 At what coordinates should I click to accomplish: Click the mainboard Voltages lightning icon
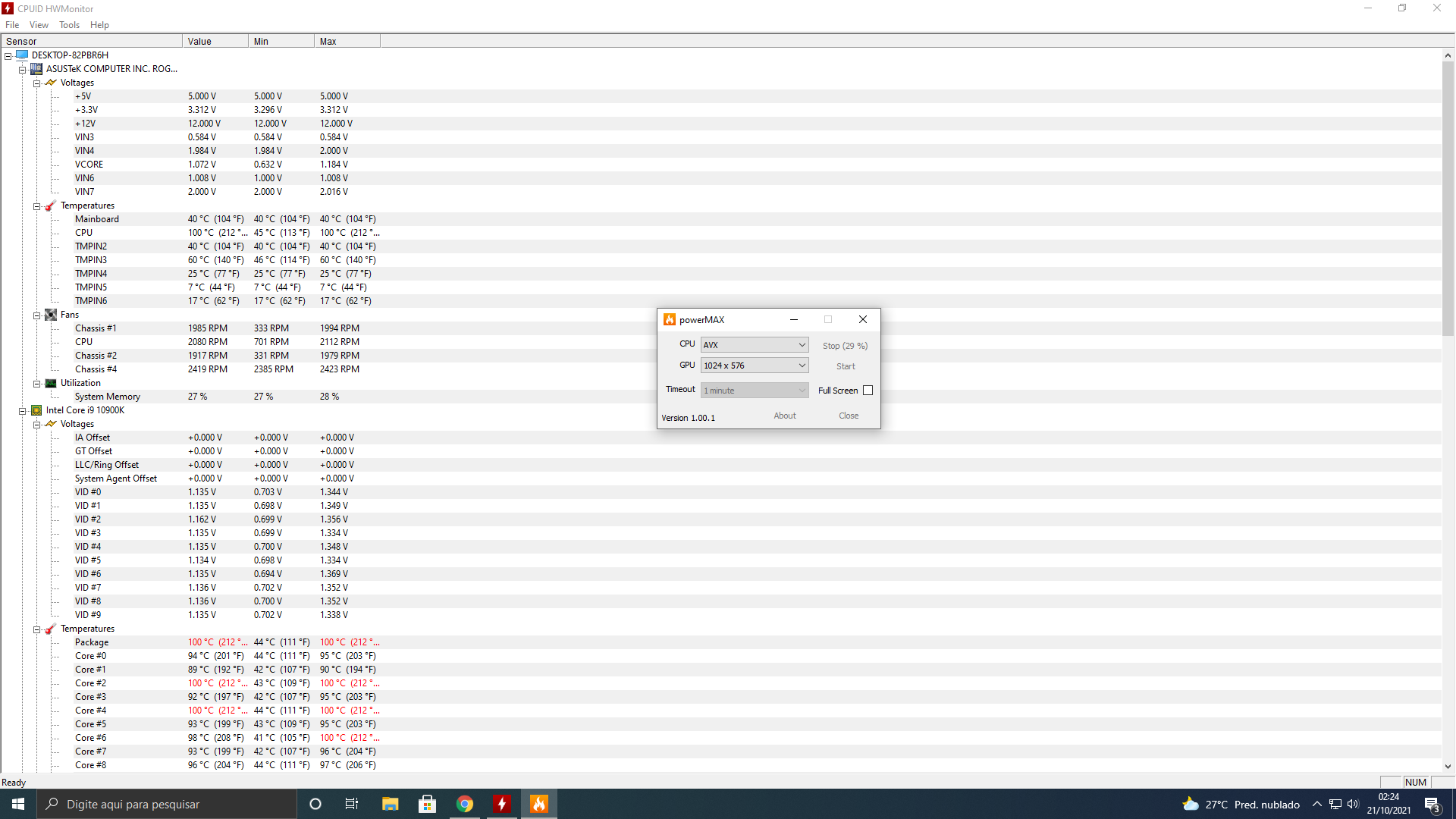pos(51,83)
